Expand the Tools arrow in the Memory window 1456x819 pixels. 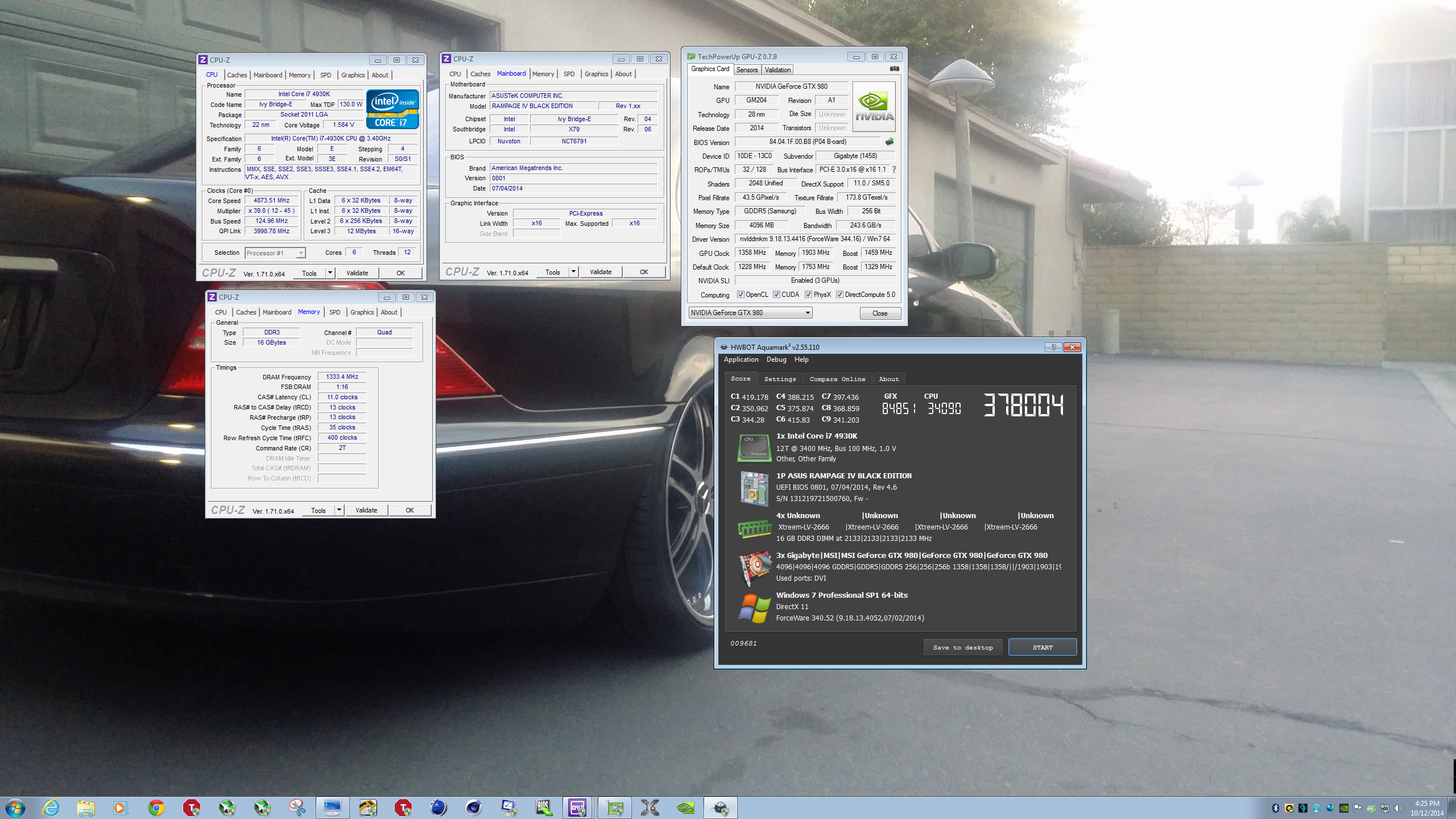339,510
